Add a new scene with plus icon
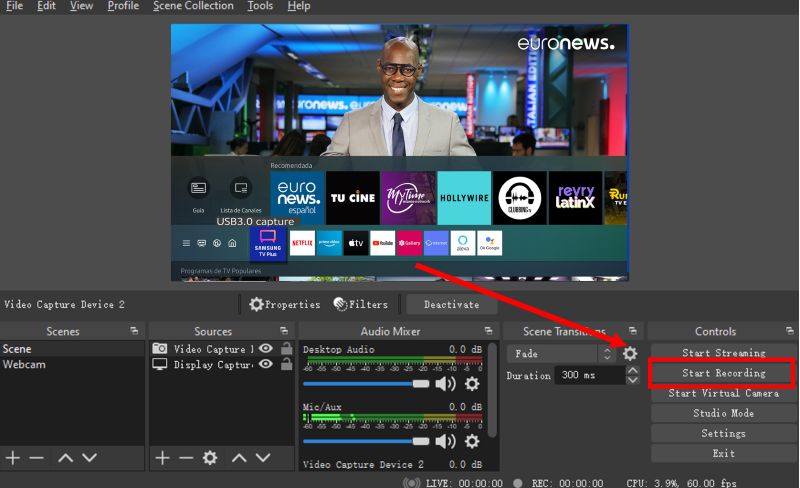The image size is (800, 488). [13, 458]
